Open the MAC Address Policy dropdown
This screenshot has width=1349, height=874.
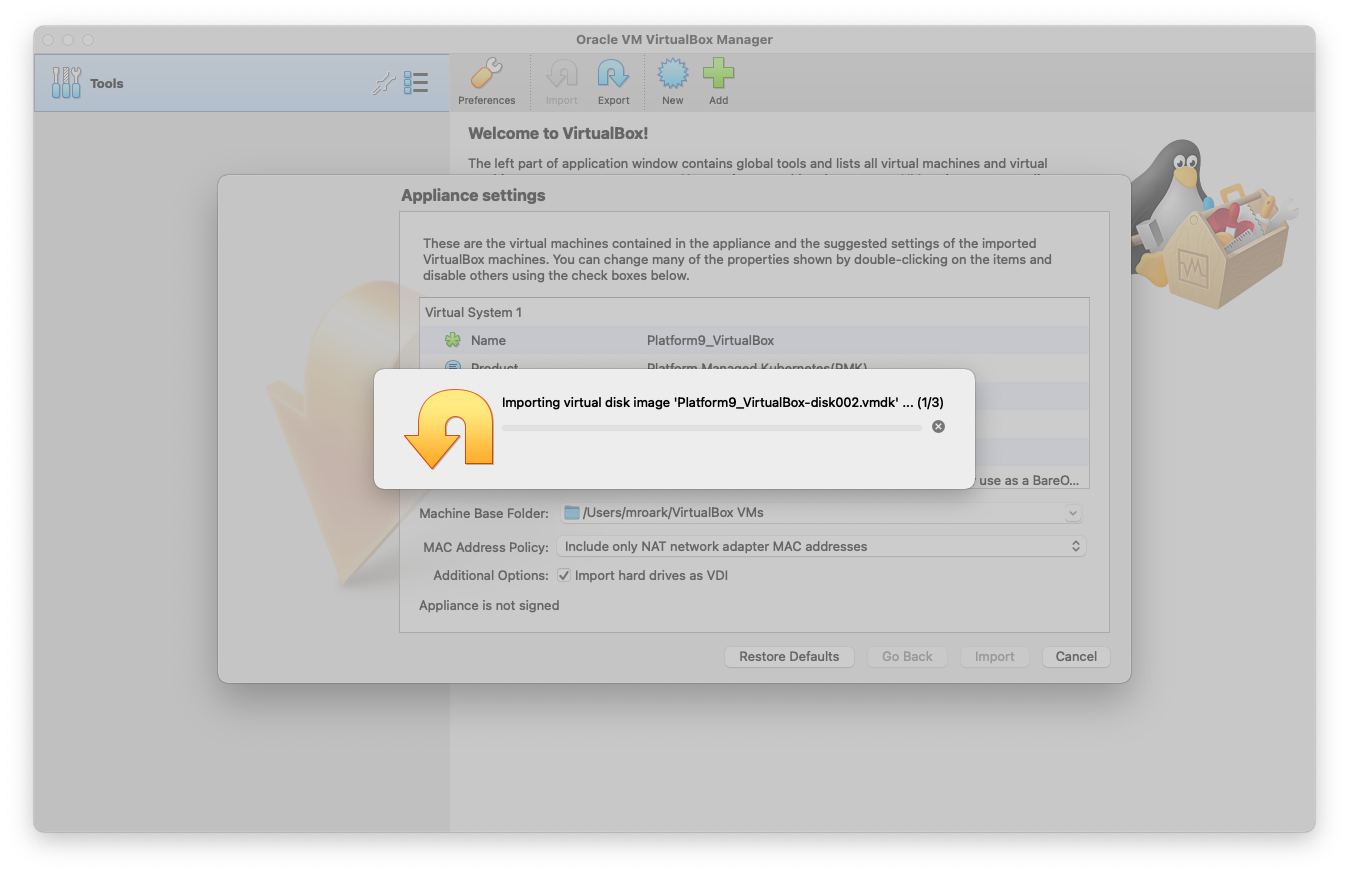pyautogui.click(x=1075, y=547)
